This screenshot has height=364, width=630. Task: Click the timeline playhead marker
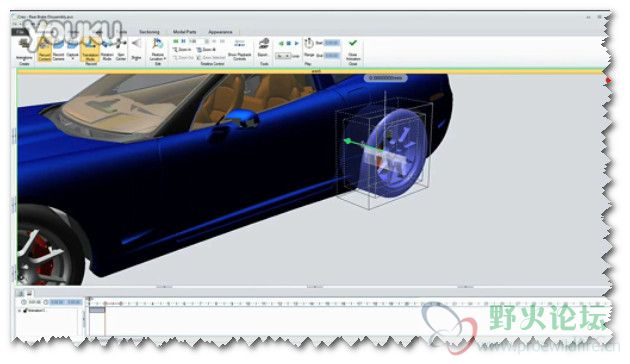90,299
